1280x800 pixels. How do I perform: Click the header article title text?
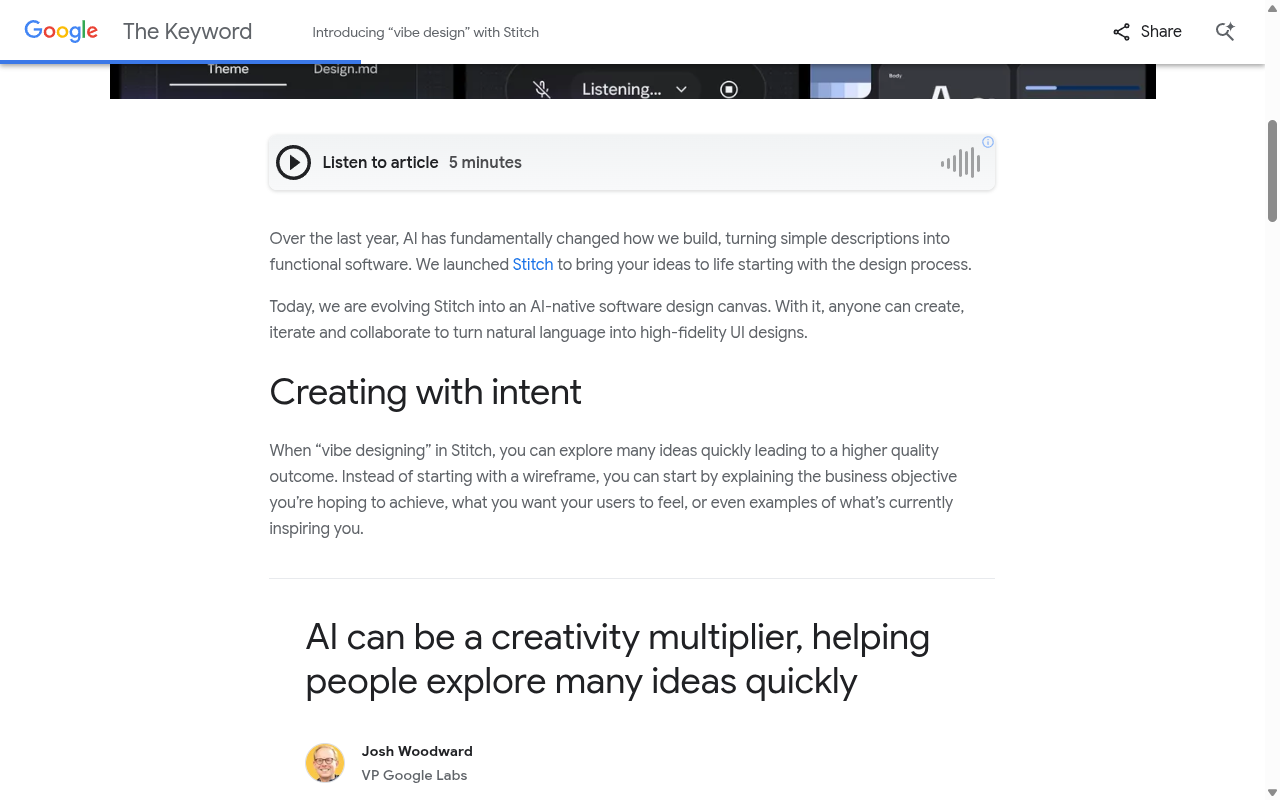[x=425, y=32]
